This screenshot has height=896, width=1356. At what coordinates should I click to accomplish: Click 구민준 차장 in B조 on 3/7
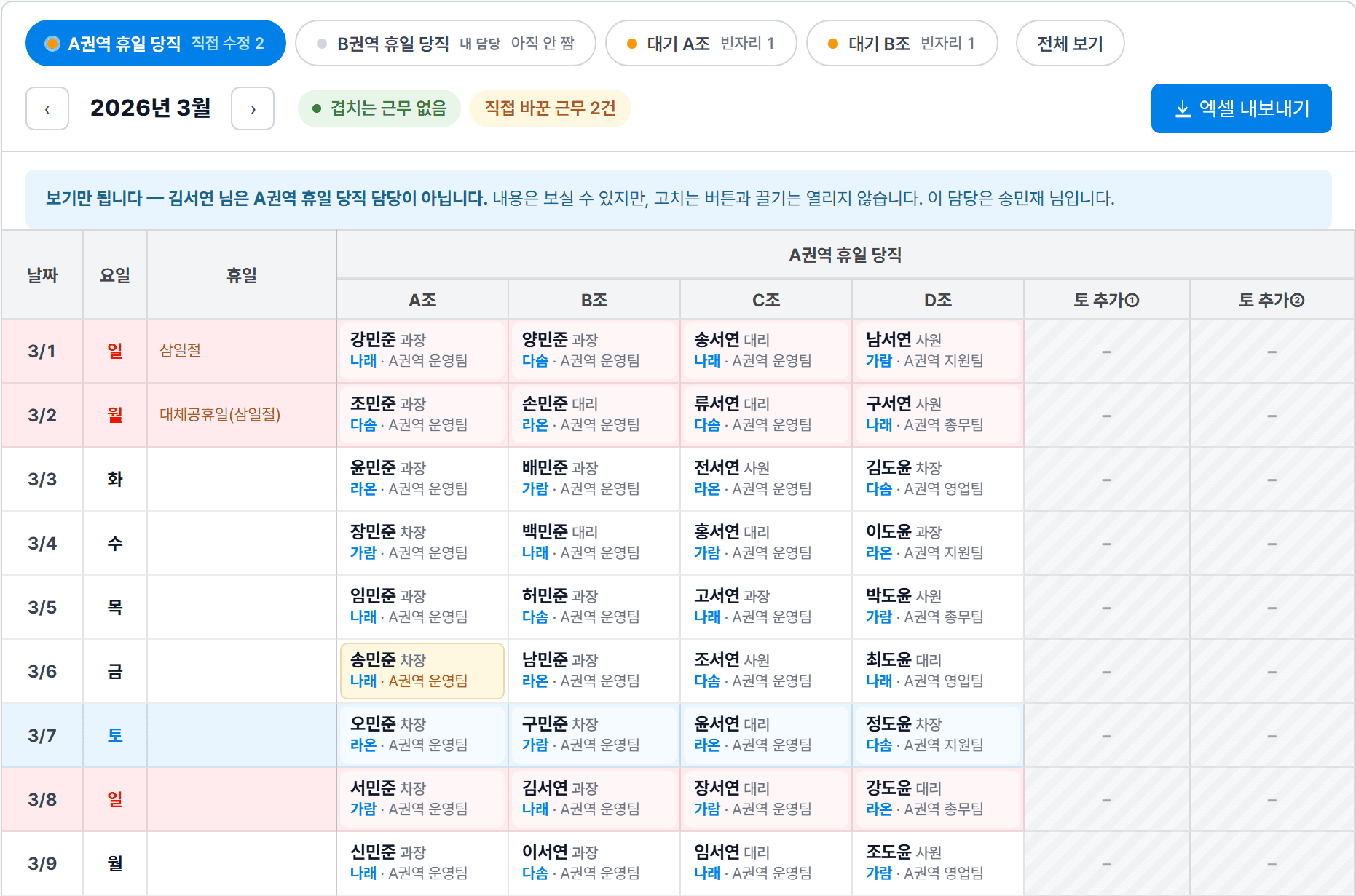pos(594,734)
